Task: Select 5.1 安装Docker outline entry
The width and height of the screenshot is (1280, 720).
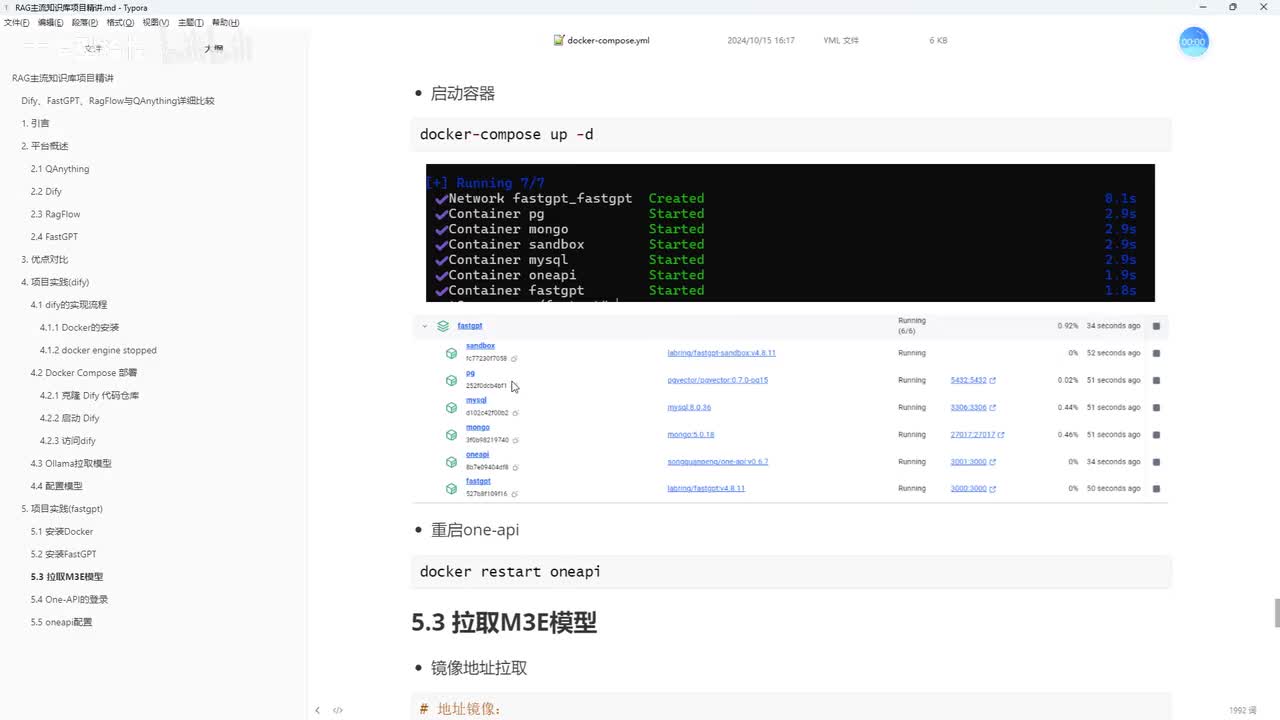Action: pyautogui.click(x=62, y=531)
